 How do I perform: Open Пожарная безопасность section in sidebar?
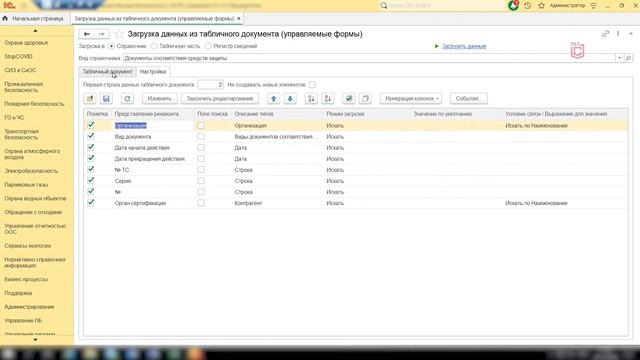[x=34, y=104]
